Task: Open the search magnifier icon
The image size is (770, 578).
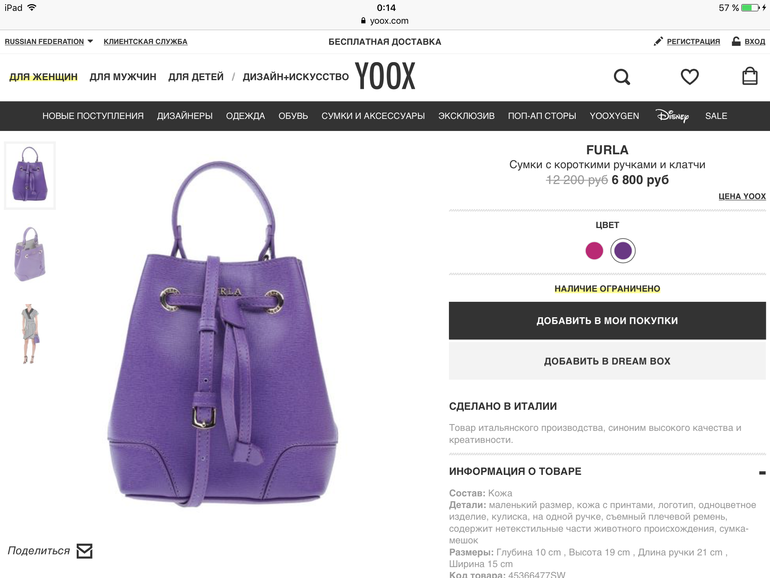Action: tap(622, 77)
